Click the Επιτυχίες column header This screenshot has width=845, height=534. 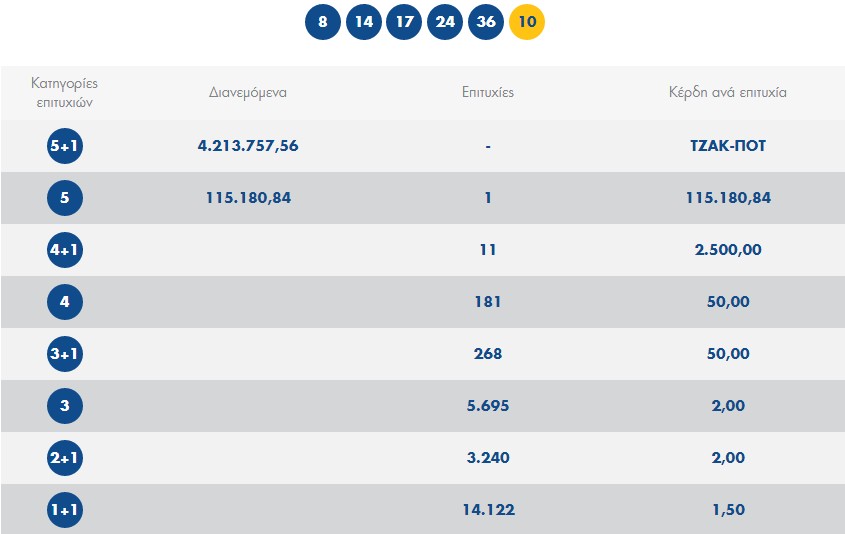tap(487, 92)
